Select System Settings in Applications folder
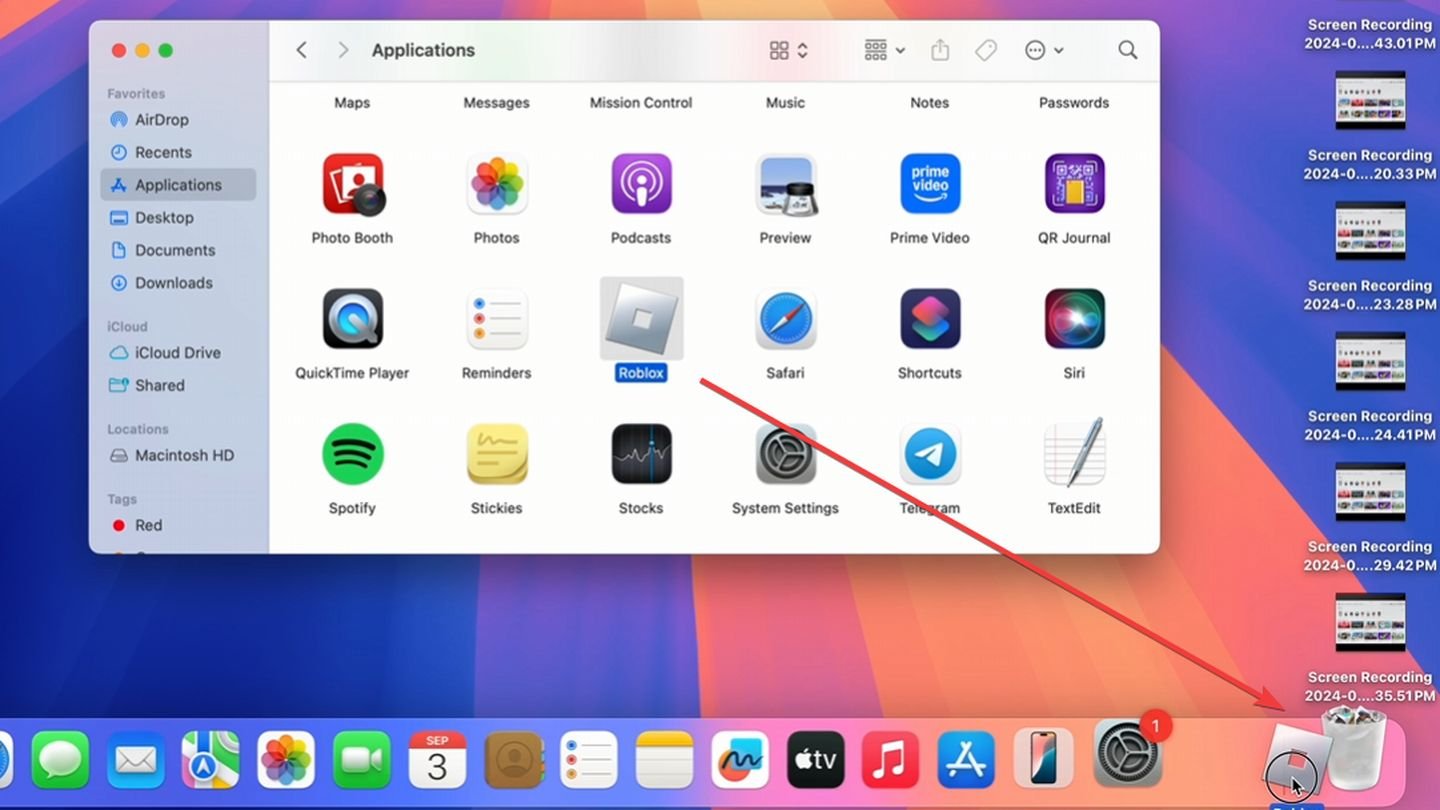This screenshot has width=1440, height=810. (785, 454)
